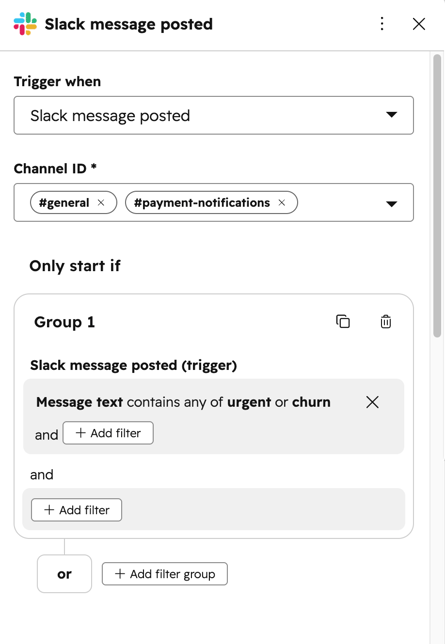Click the lower Add filter button
The width and height of the screenshot is (445, 644).
[x=76, y=510]
